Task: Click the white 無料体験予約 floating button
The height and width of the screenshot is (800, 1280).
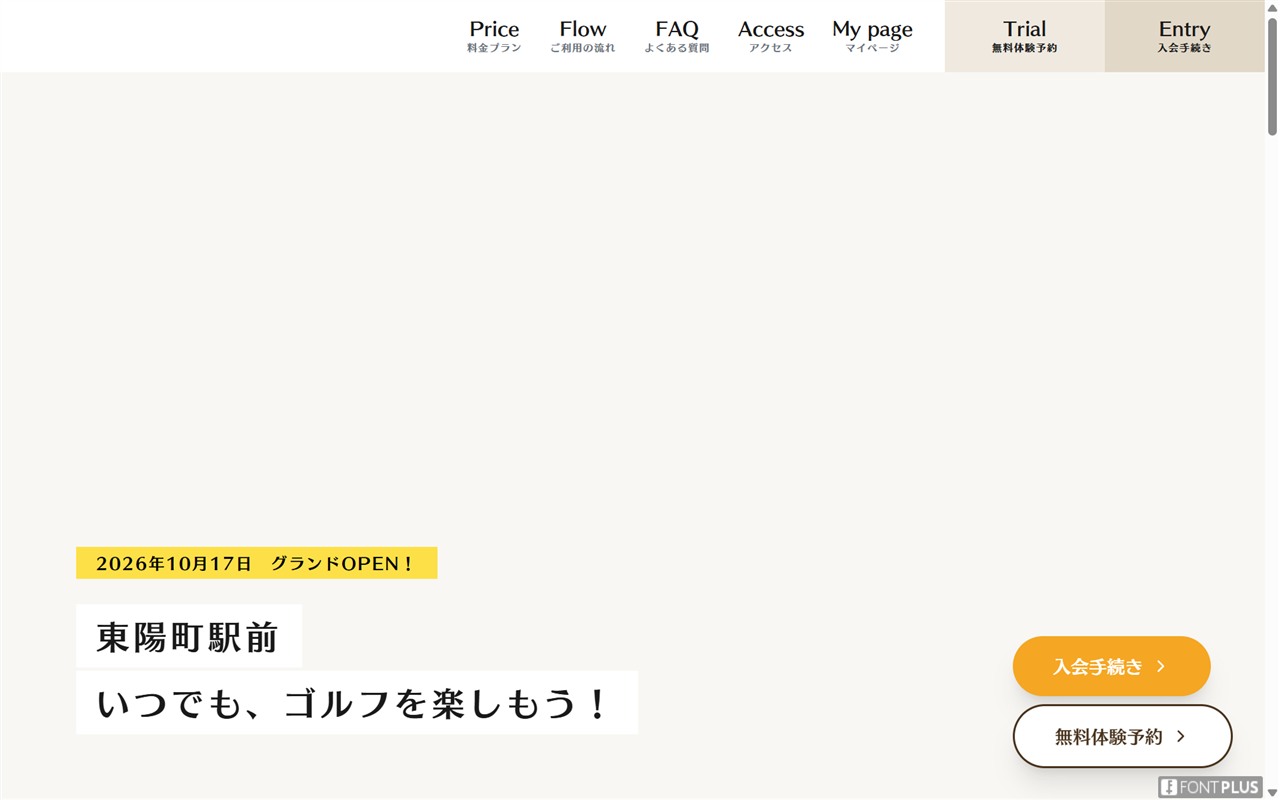Action: click(1123, 736)
